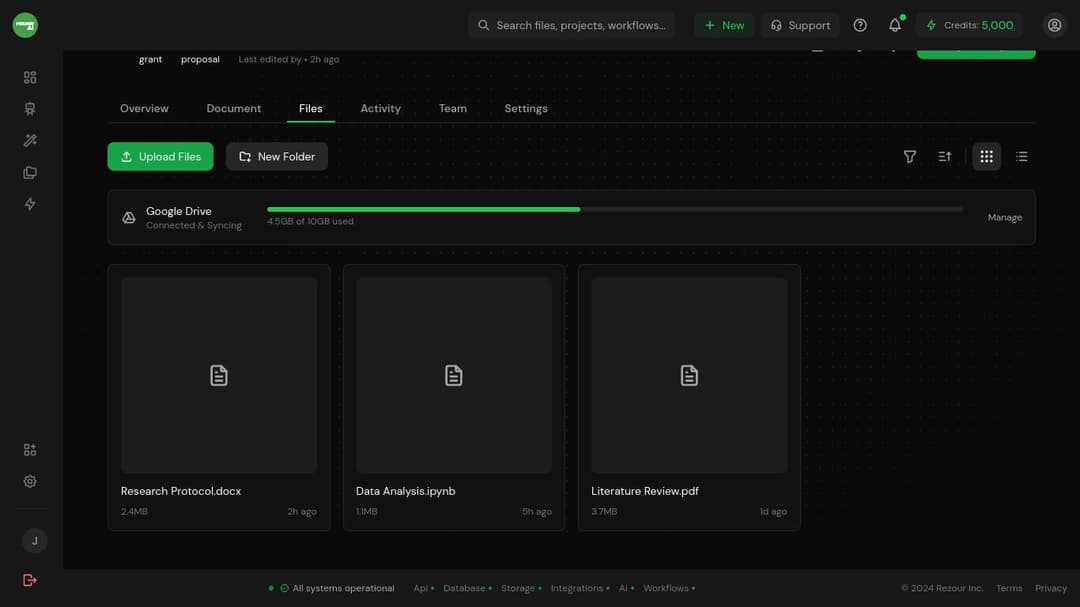Expand the New creation menu
This screenshot has width=1080, height=607.
click(x=723, y=25)
